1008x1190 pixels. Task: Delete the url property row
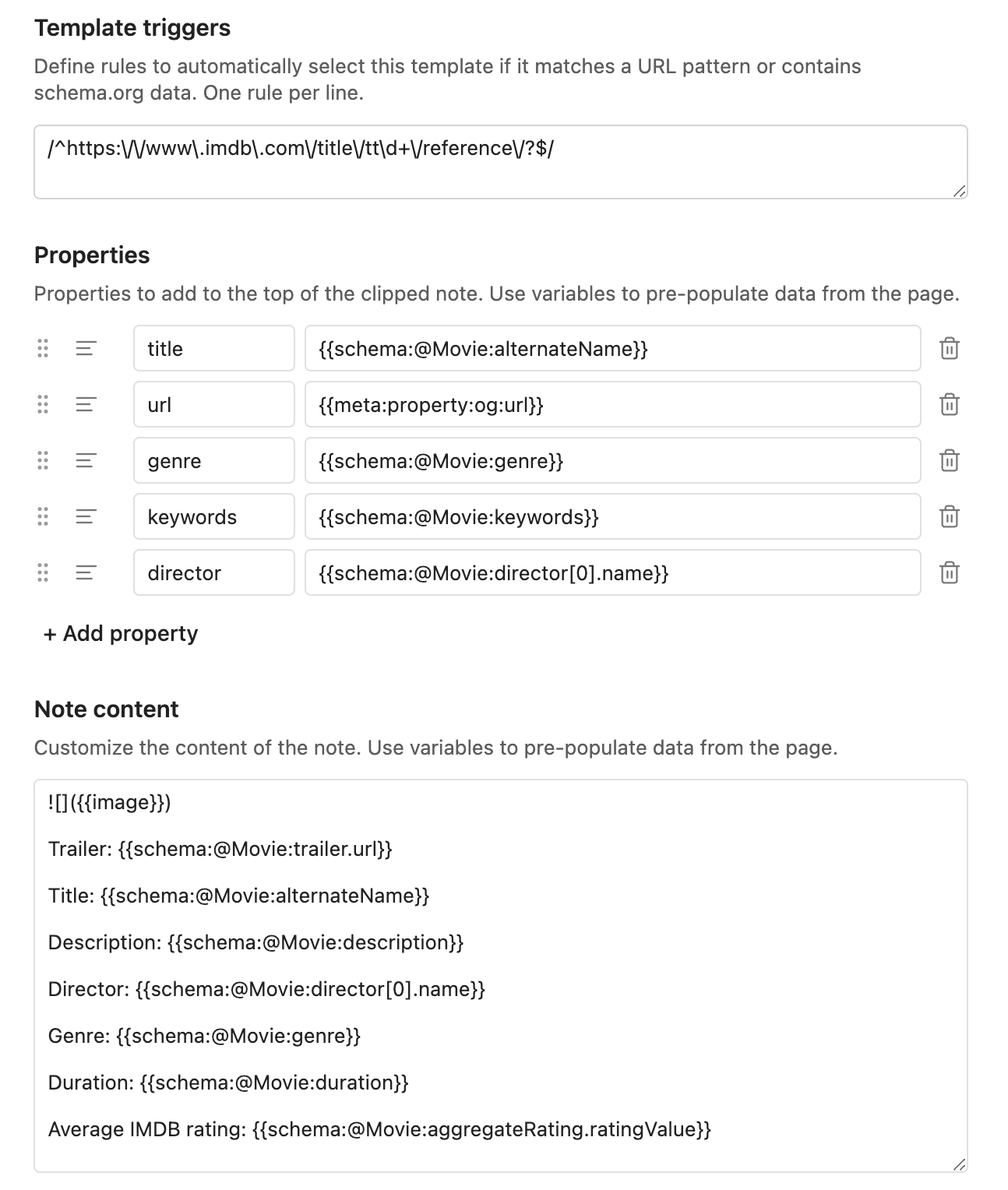point(949,405)
